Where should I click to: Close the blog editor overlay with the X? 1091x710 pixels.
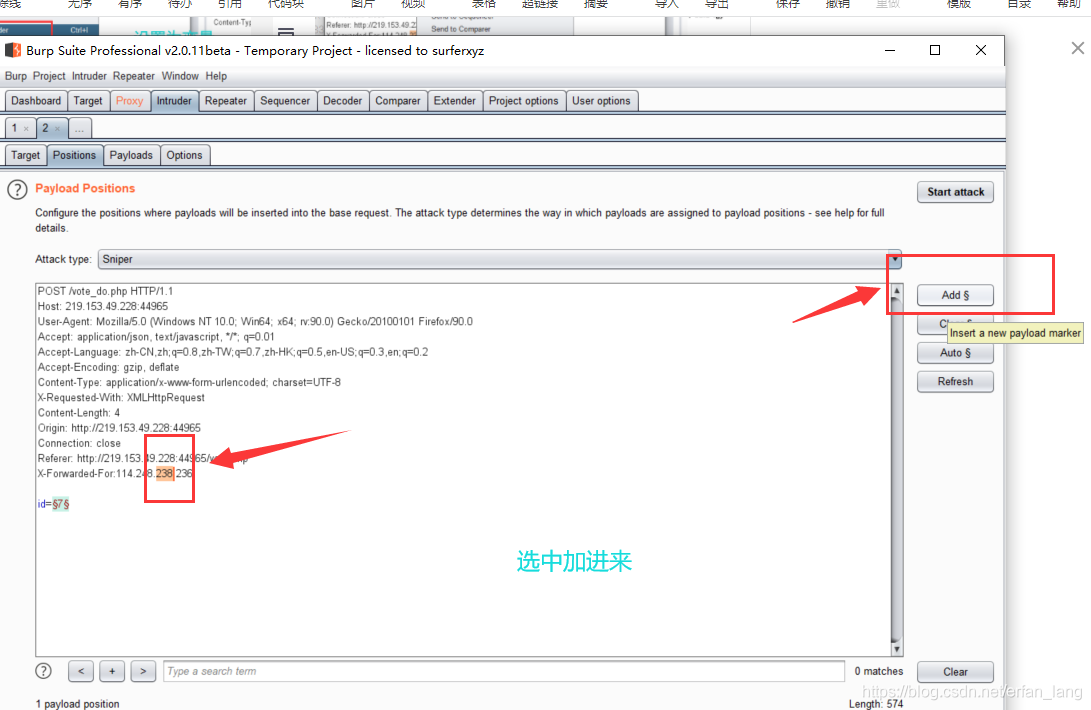pyautogui.click(x=1078, y=48)
